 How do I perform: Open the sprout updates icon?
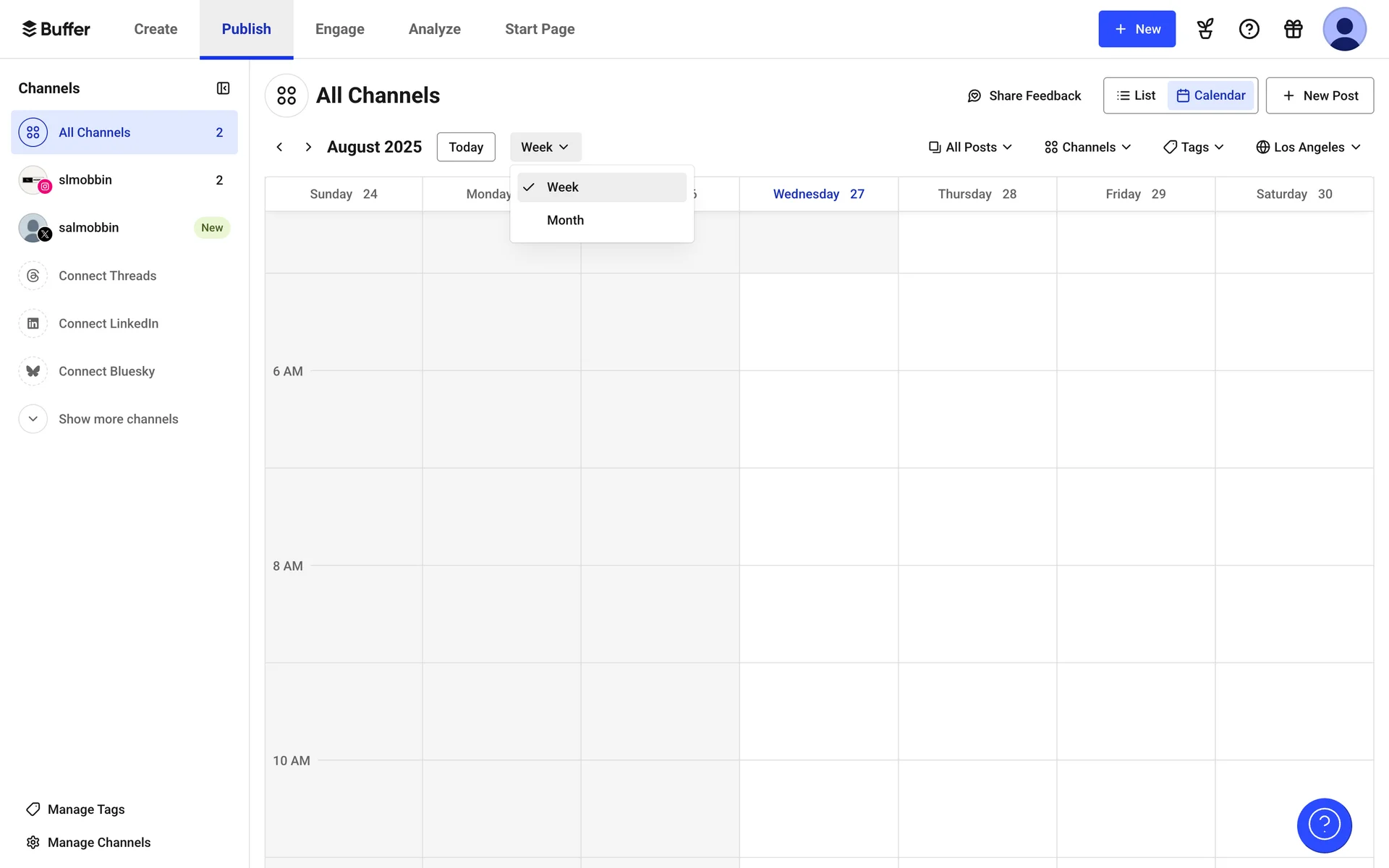[x=1205, y=29]
